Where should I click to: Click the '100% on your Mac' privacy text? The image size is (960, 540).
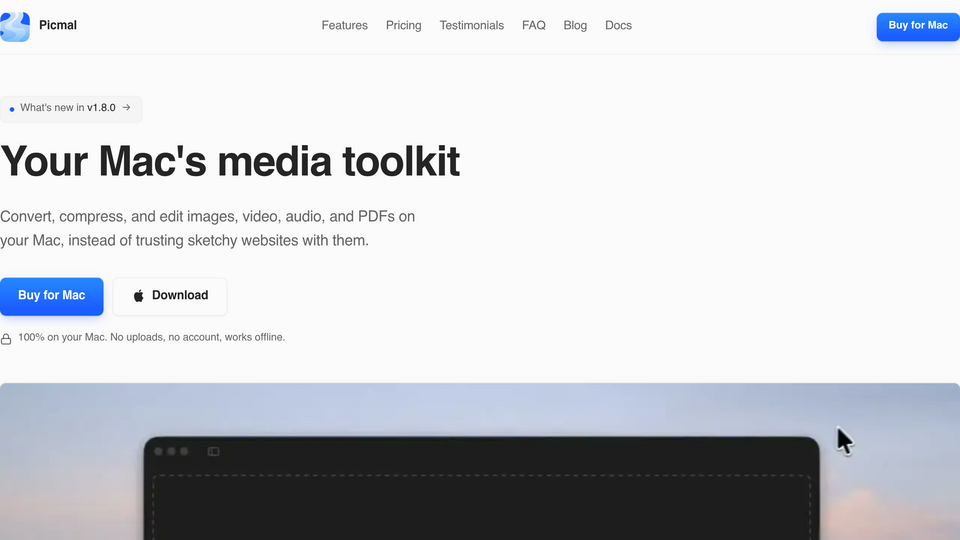point(151,337)
